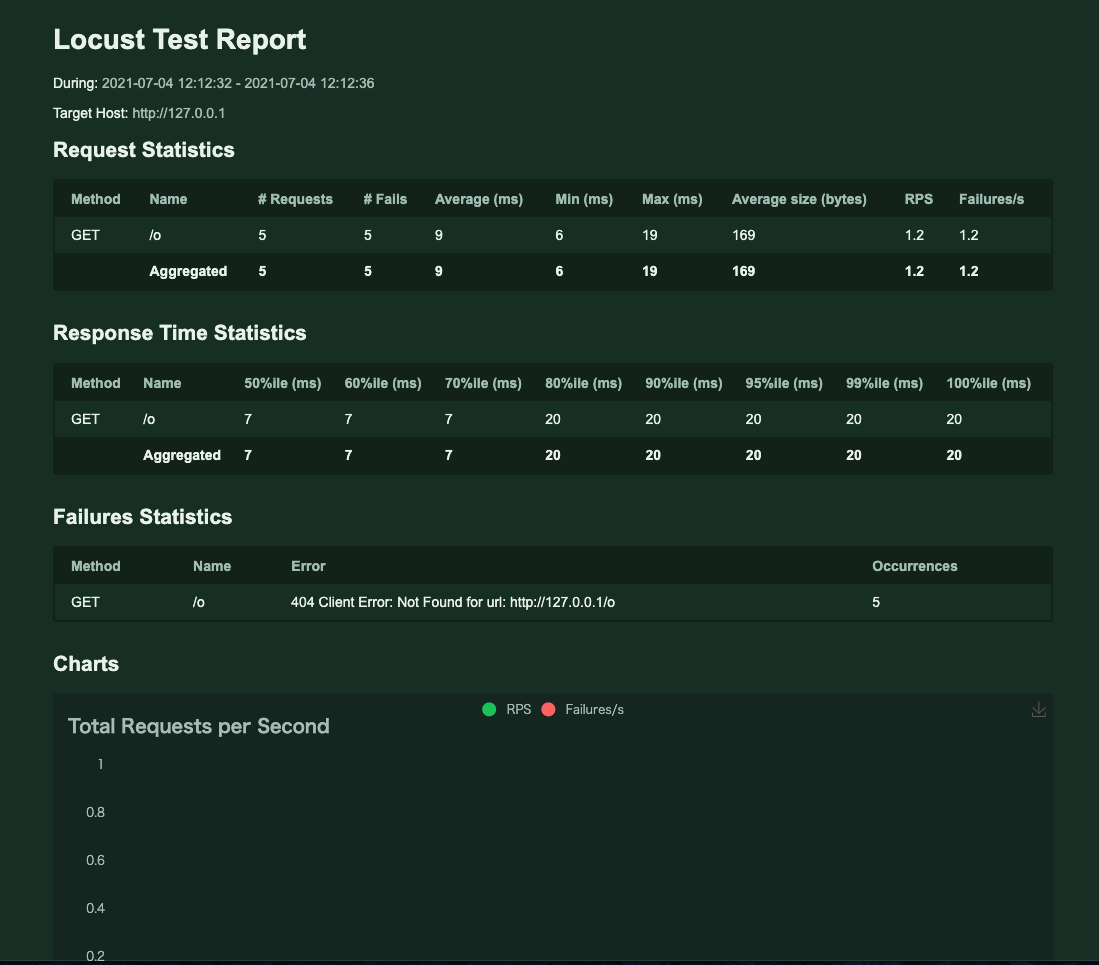Click the Failures/s column header
Screen dimensions: 1099x965
[x=991, y=199]
